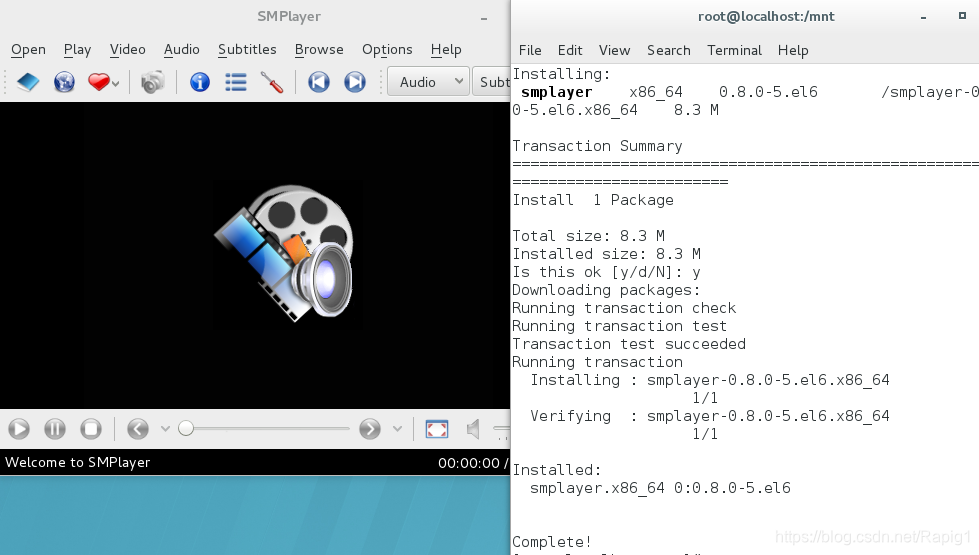Image resolution: width=979 pixels, height=555 pixels.
Task: Open the SMPlayer Subtitles menu
Action: point(247,49)
